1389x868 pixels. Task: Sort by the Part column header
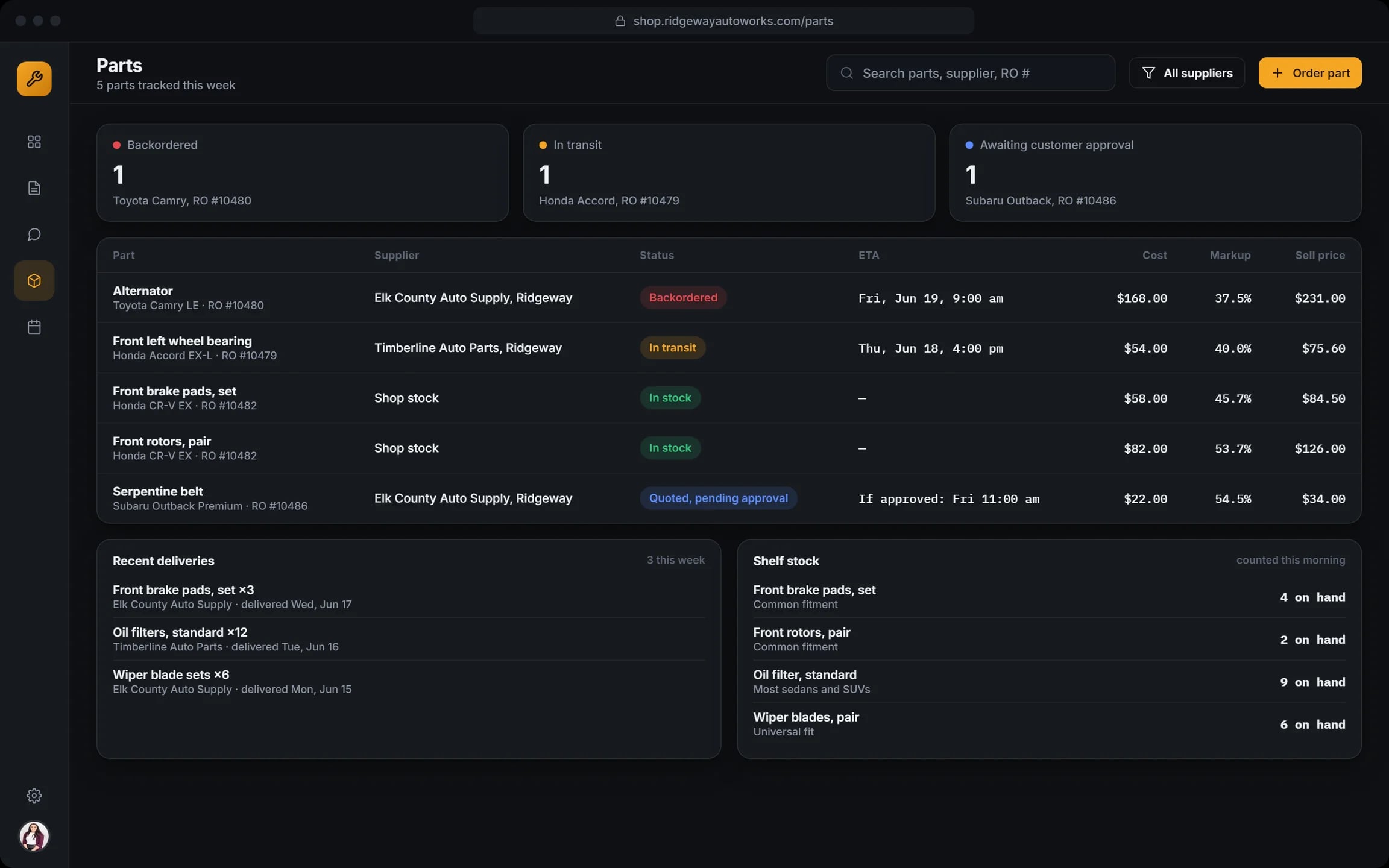tap(124, 256)
